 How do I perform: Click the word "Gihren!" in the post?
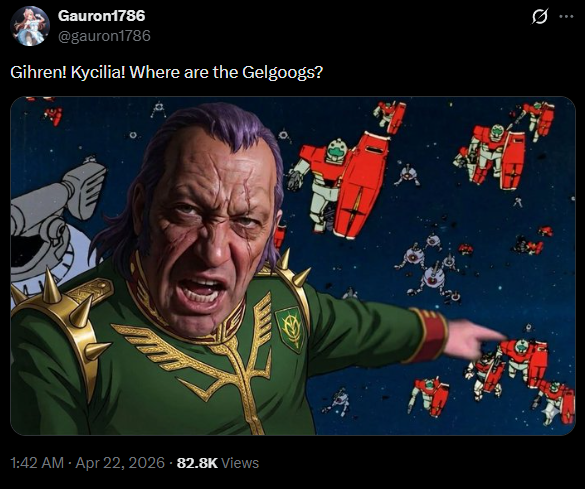click(38, 72)
